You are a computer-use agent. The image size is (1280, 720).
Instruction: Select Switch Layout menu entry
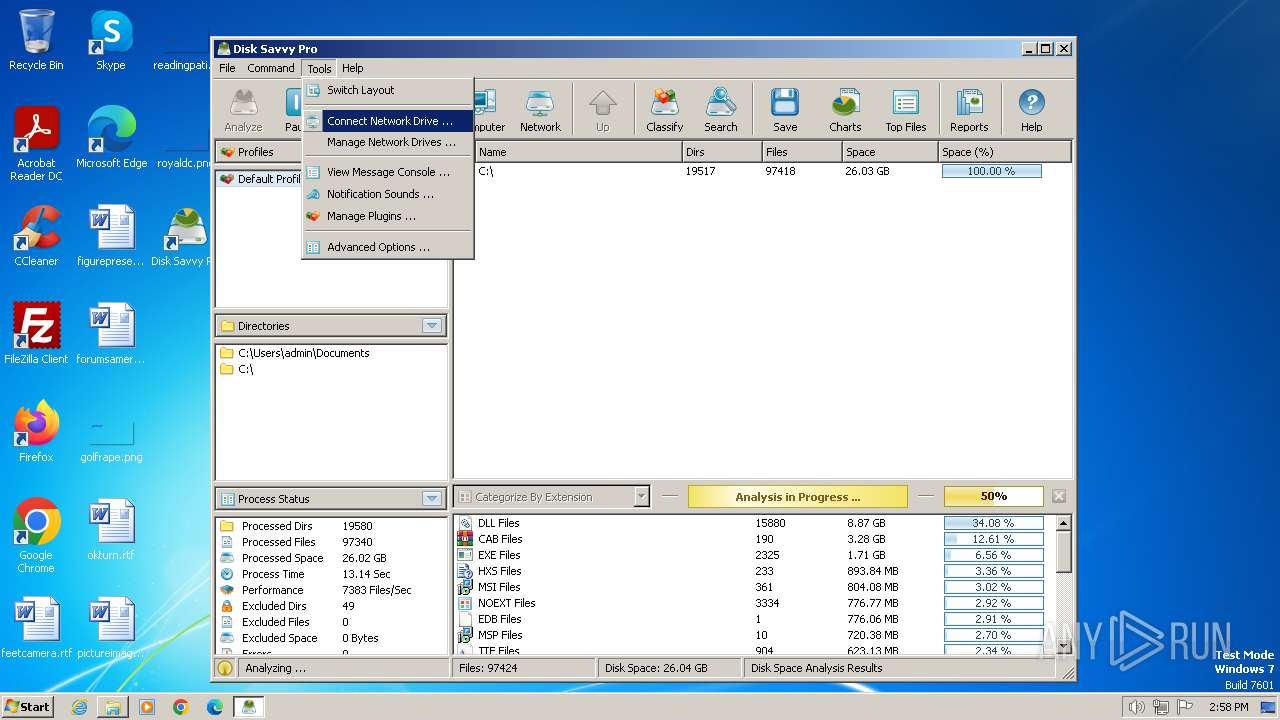[388, 90]
